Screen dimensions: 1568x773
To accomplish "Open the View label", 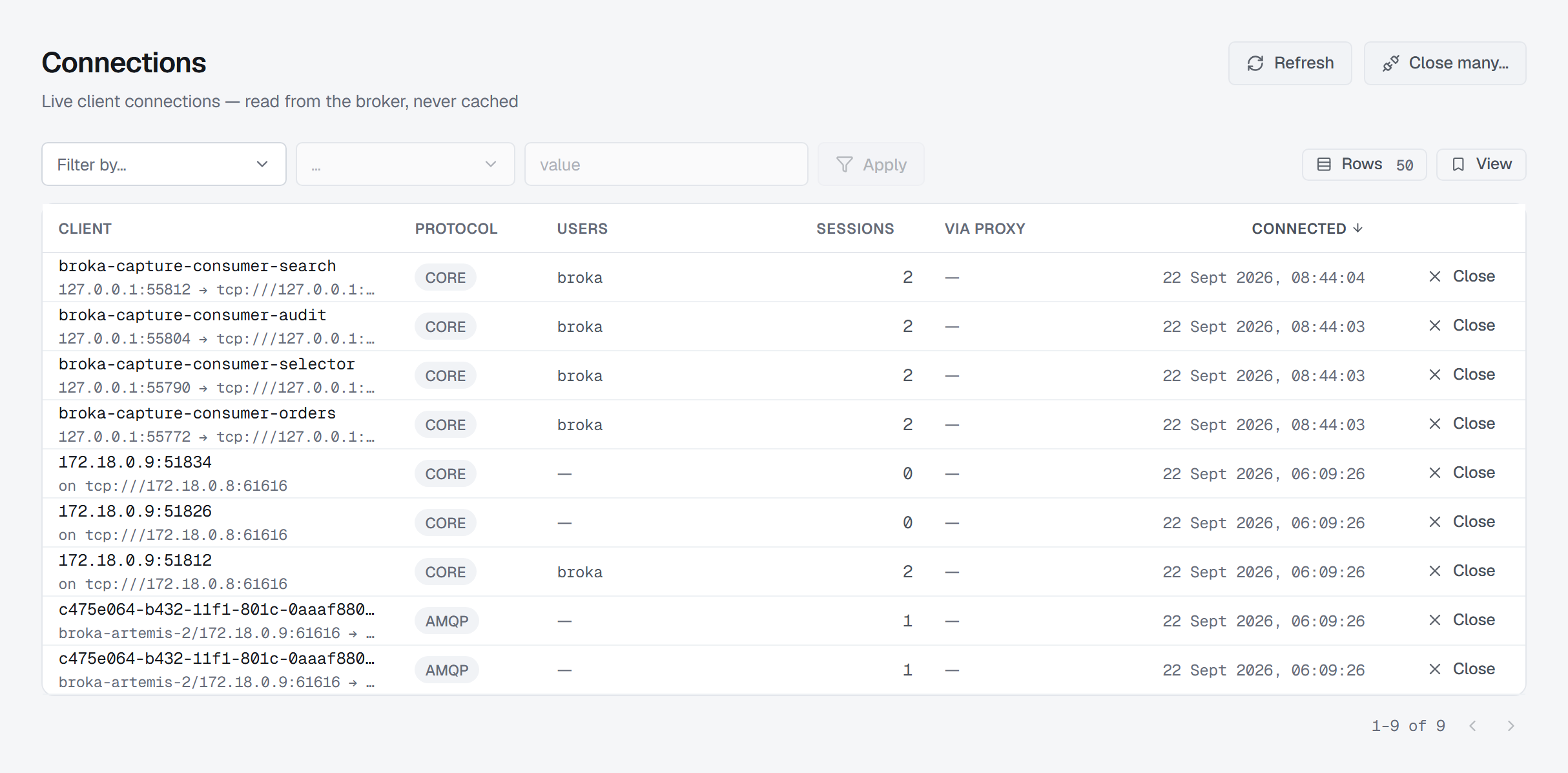I will 1494,164.
